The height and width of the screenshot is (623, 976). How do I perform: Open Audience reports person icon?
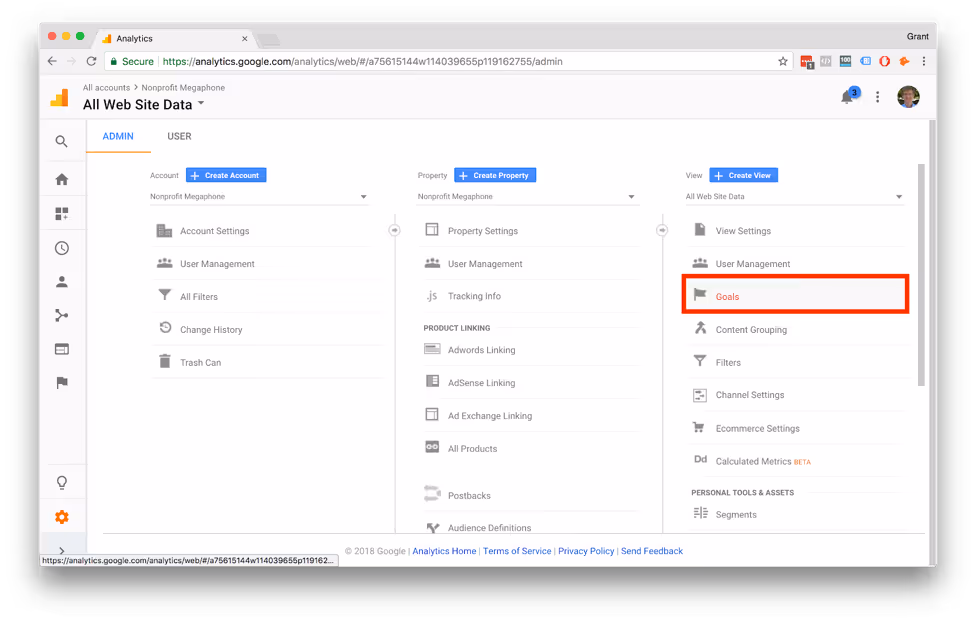click(x=62, y=282)
